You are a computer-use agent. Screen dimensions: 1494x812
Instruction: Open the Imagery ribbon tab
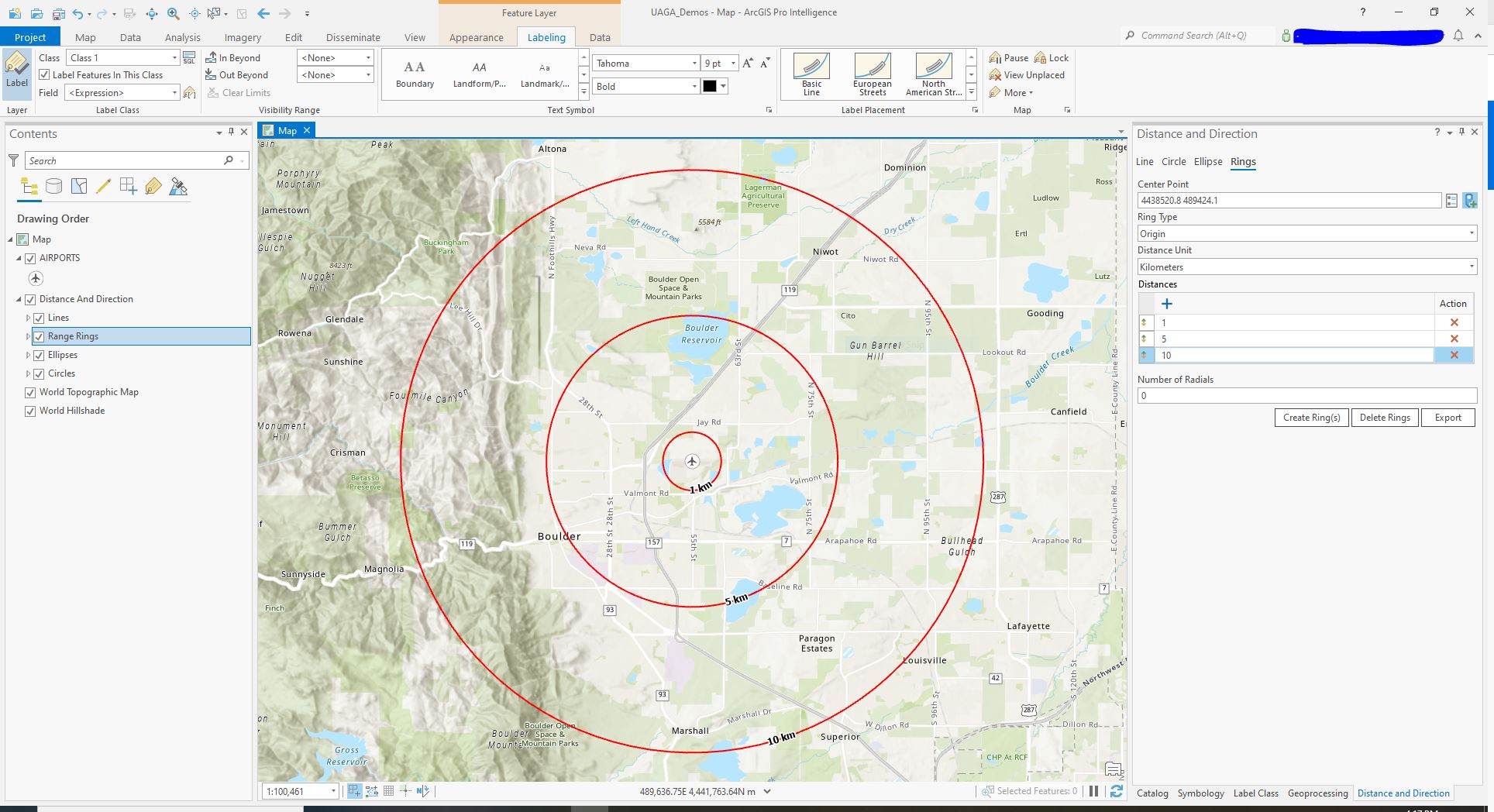pyautogui.click(x=243, y=36)
